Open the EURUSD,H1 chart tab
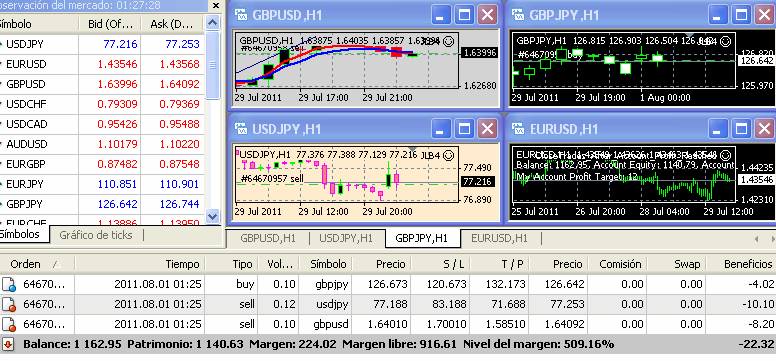The image size is (776, 361). [x=499, y=238]
